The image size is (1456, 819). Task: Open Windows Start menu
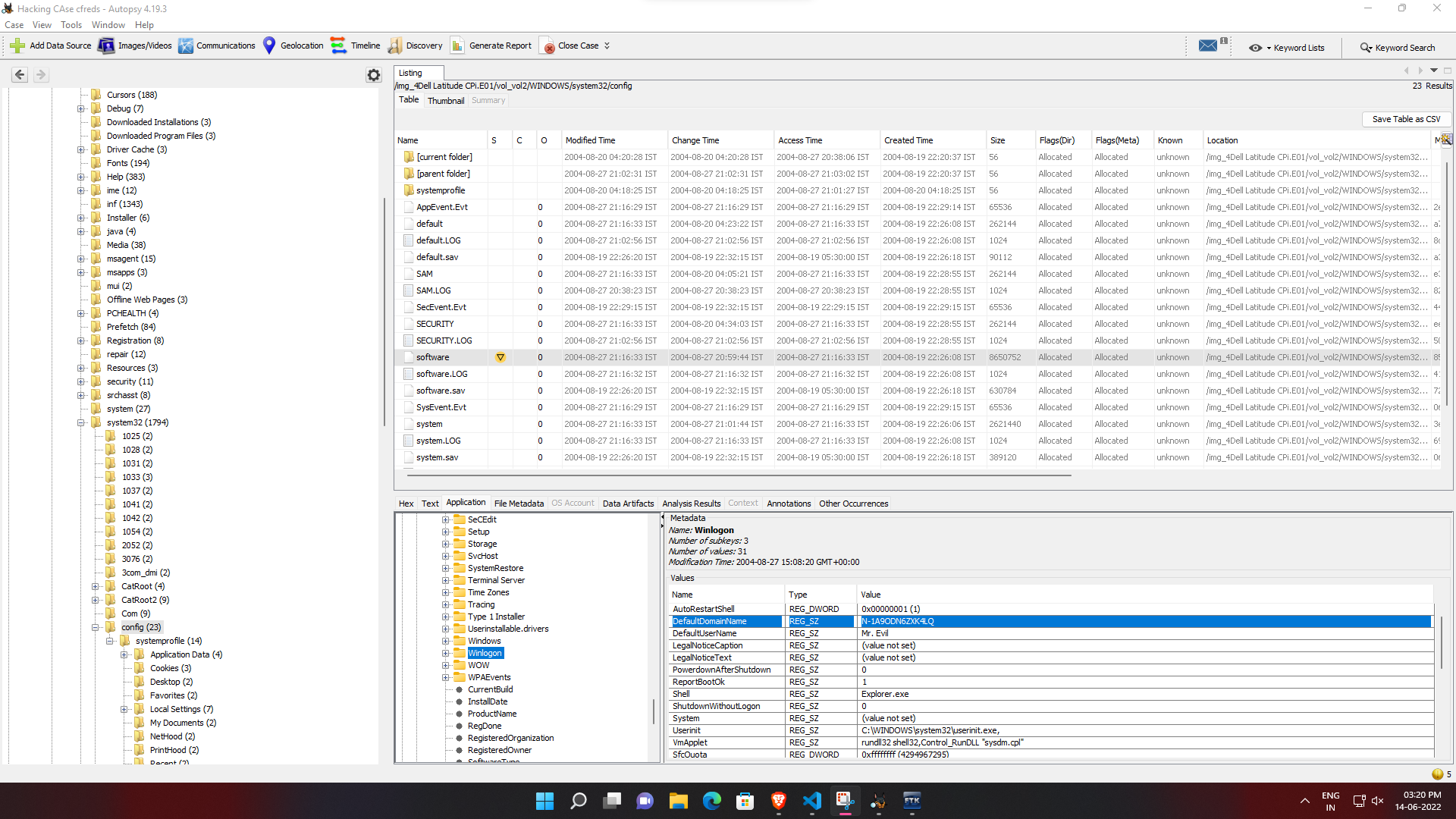point(544,801)
